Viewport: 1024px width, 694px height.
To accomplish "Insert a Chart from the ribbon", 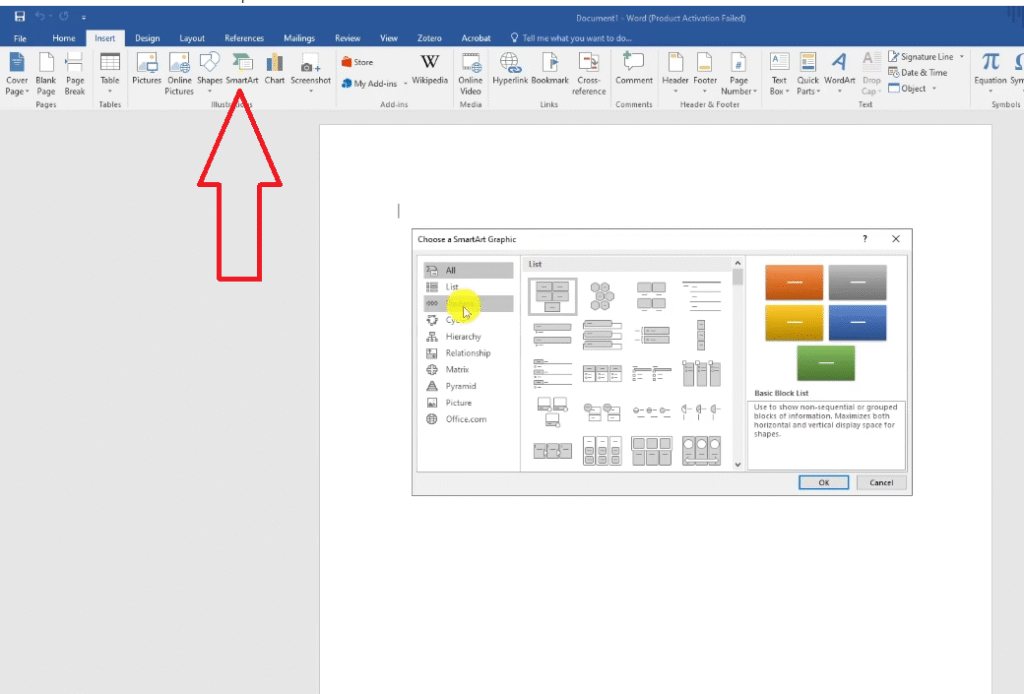I will tap(274, 68).
